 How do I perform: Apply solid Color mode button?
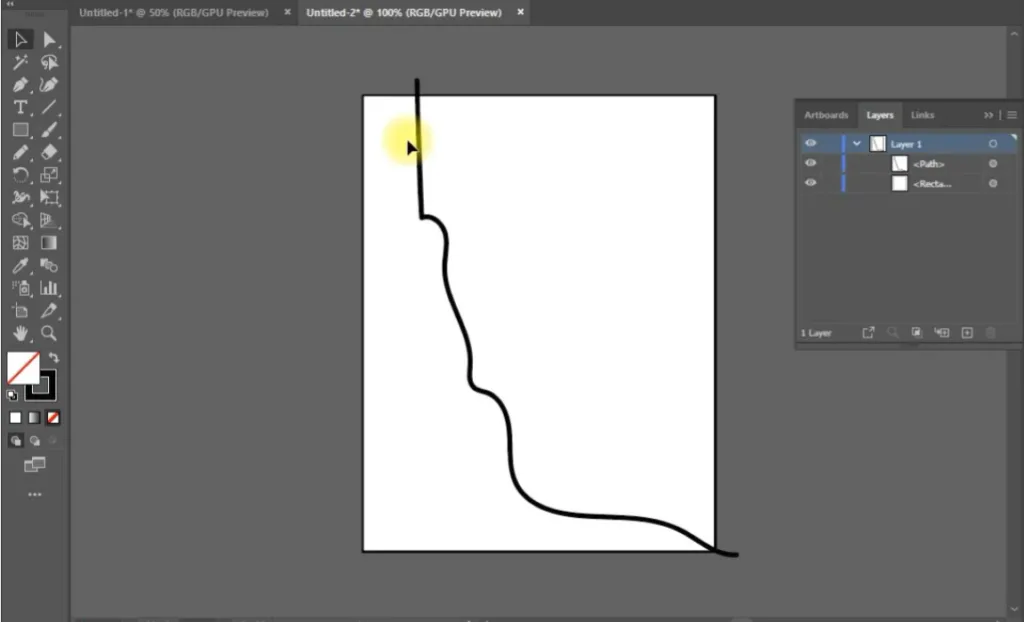coord(16,417)
